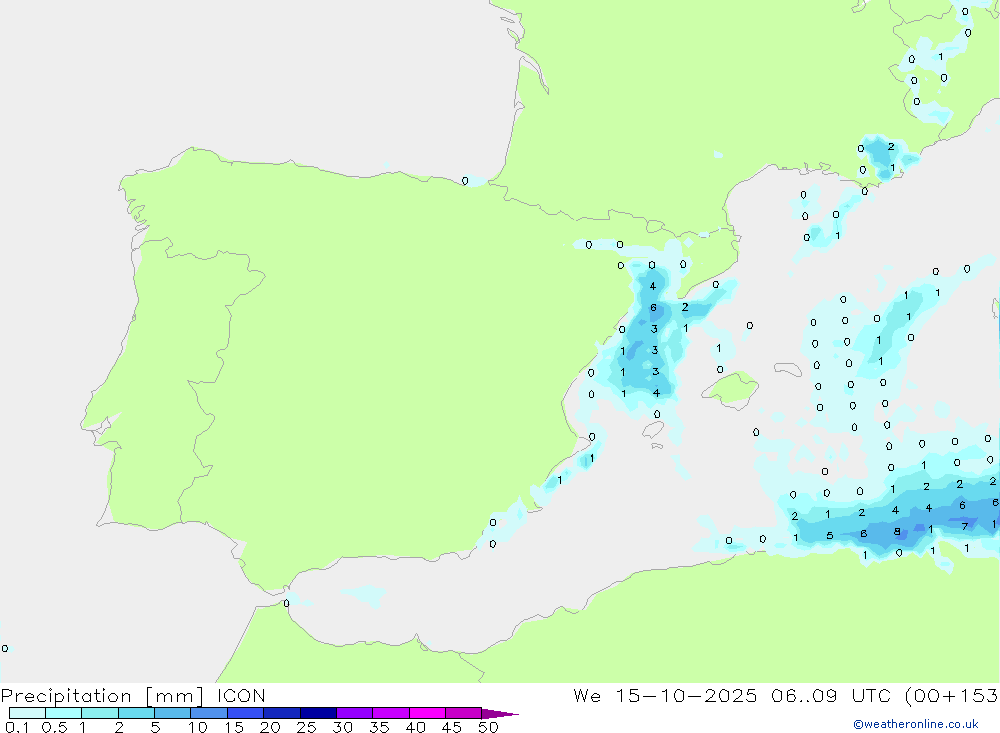Click the "0" value on Spain's northern coast
Viewport: 1000px width, 733px height.
(465, 181)
